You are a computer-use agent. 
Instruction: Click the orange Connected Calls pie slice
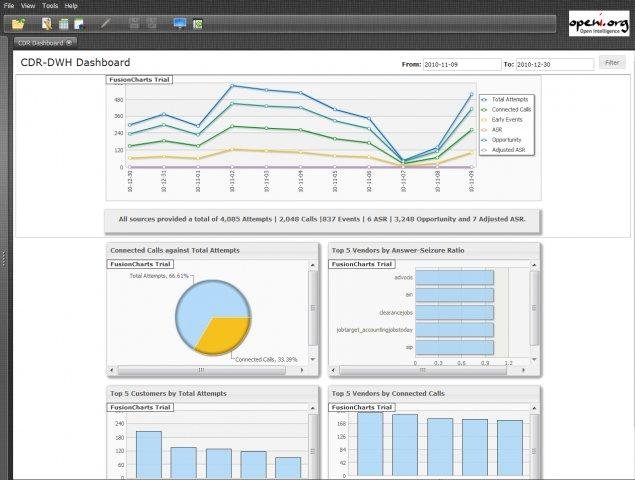click(225, 334)
